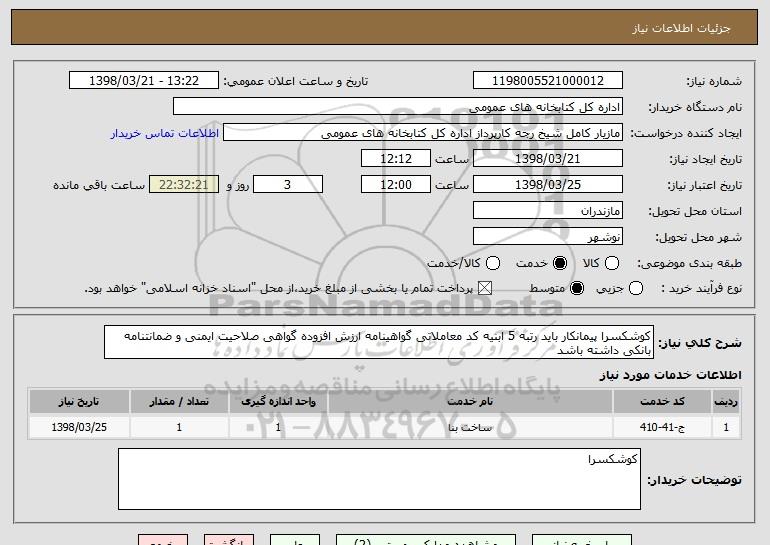Click the remaining days field showing 3
Viewport: 770px width, 545px height.
pos(288,185)
